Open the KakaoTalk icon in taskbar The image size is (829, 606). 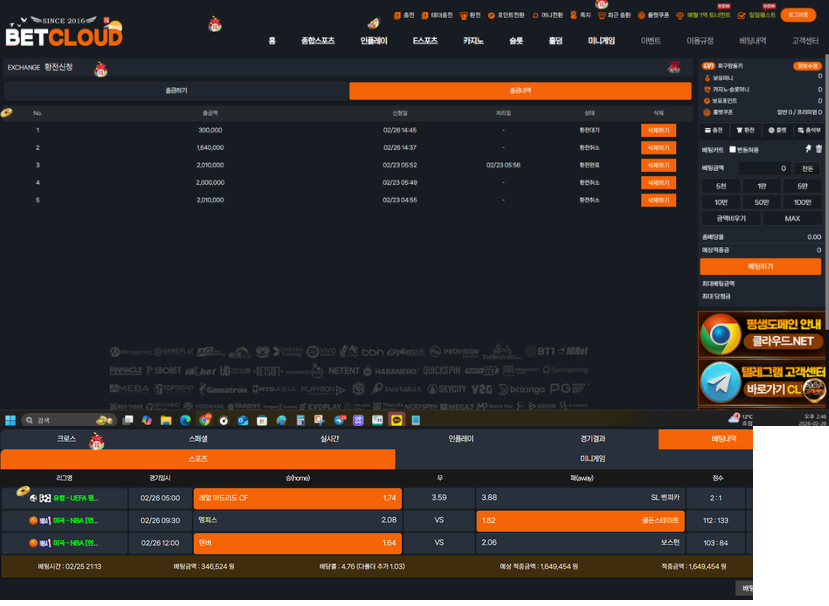[396, 421]
